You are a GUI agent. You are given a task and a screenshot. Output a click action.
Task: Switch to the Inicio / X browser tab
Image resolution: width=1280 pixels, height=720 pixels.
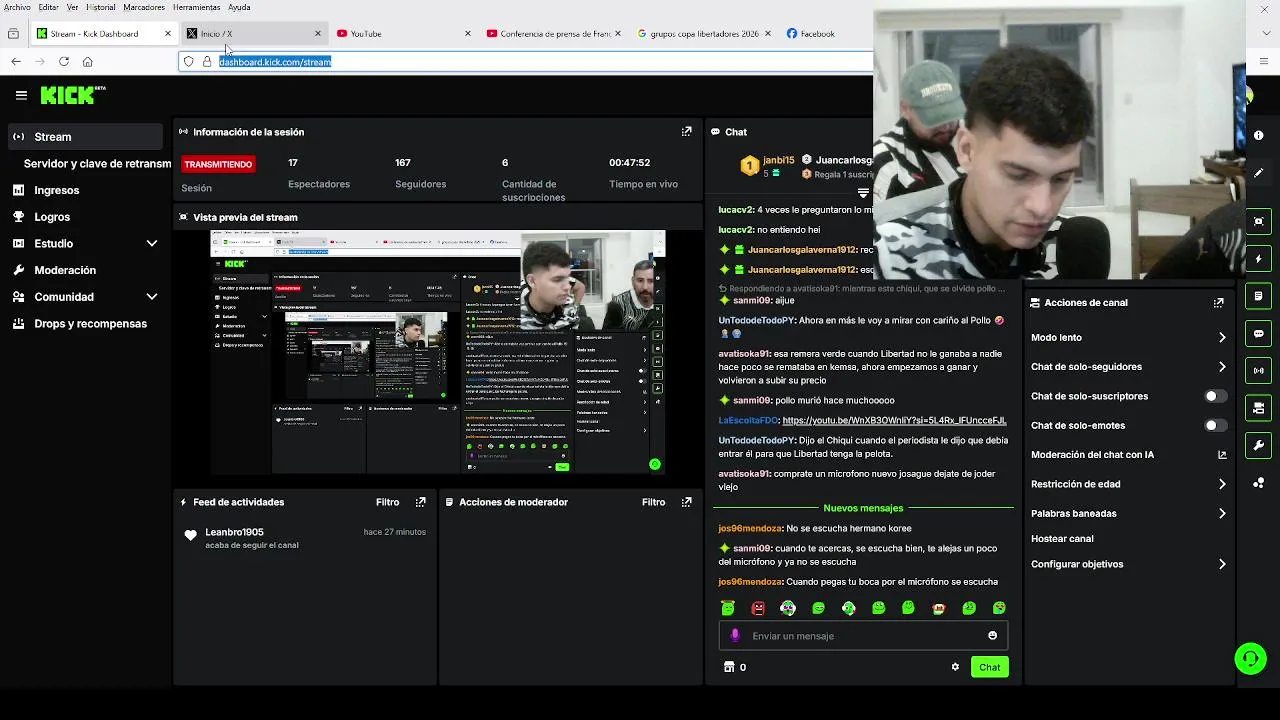tap(253, 33)
